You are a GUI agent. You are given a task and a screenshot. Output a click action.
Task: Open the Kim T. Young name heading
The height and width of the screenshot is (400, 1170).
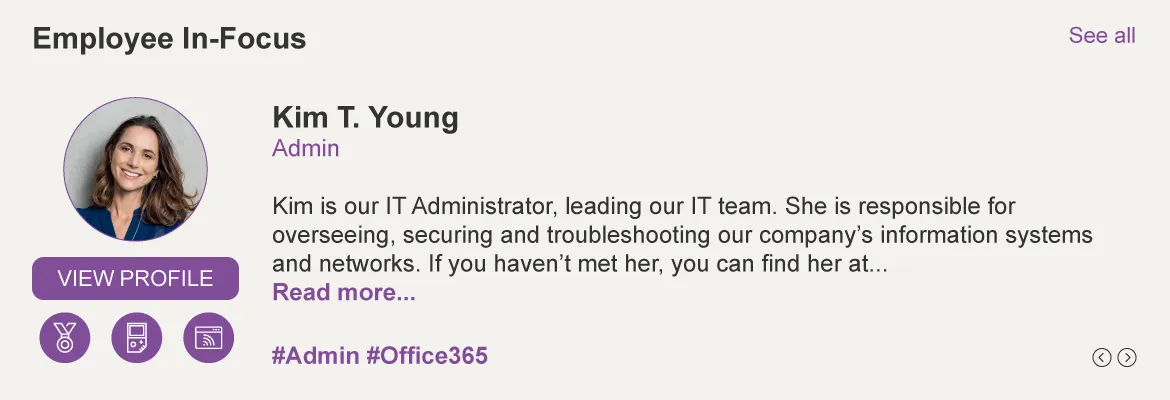tap(366, 118)
